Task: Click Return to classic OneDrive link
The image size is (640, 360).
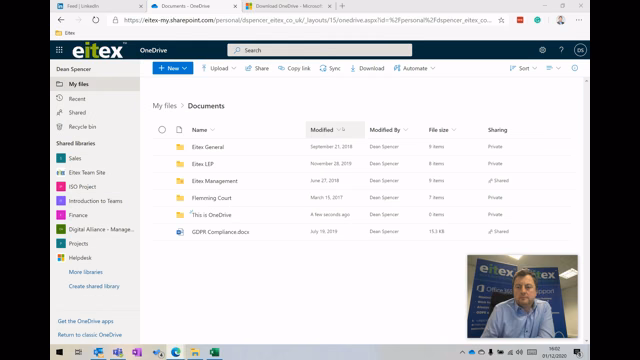Action: click(x=90, y=335)
